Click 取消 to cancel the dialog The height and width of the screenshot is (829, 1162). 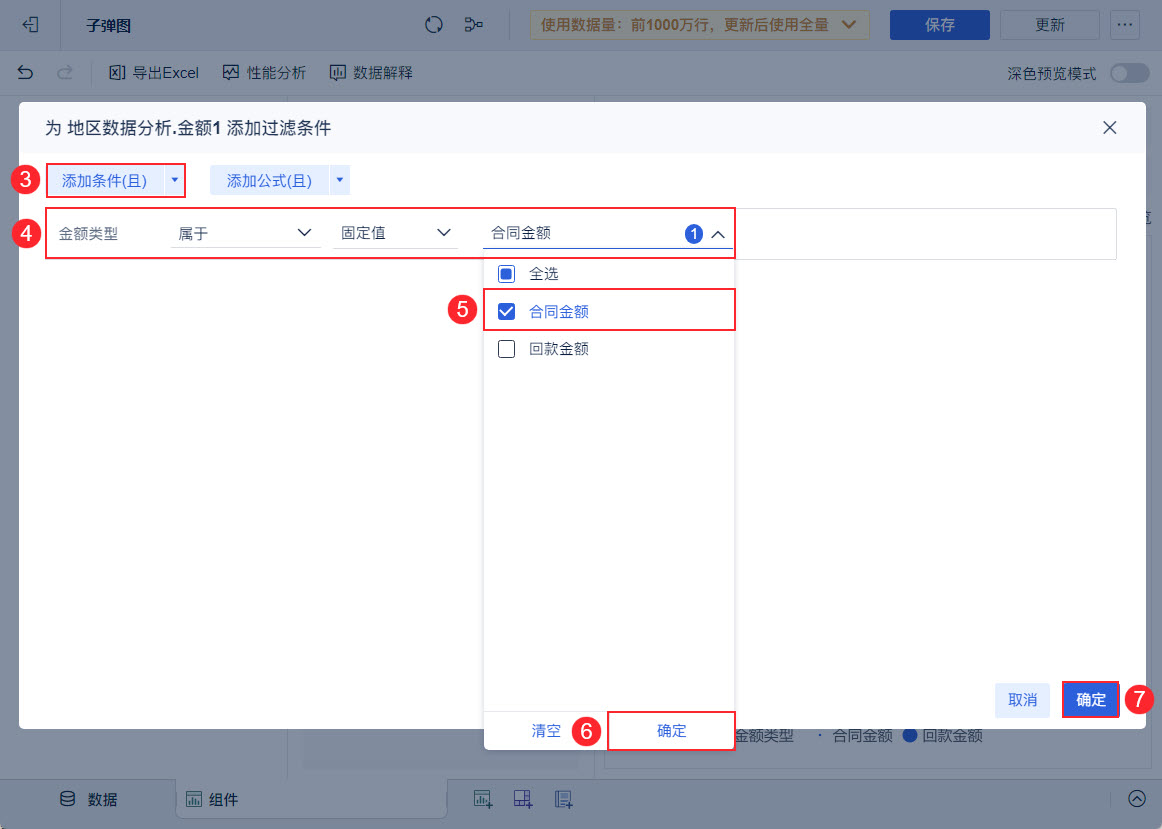pyautogui.click(x=1022, y=700)
